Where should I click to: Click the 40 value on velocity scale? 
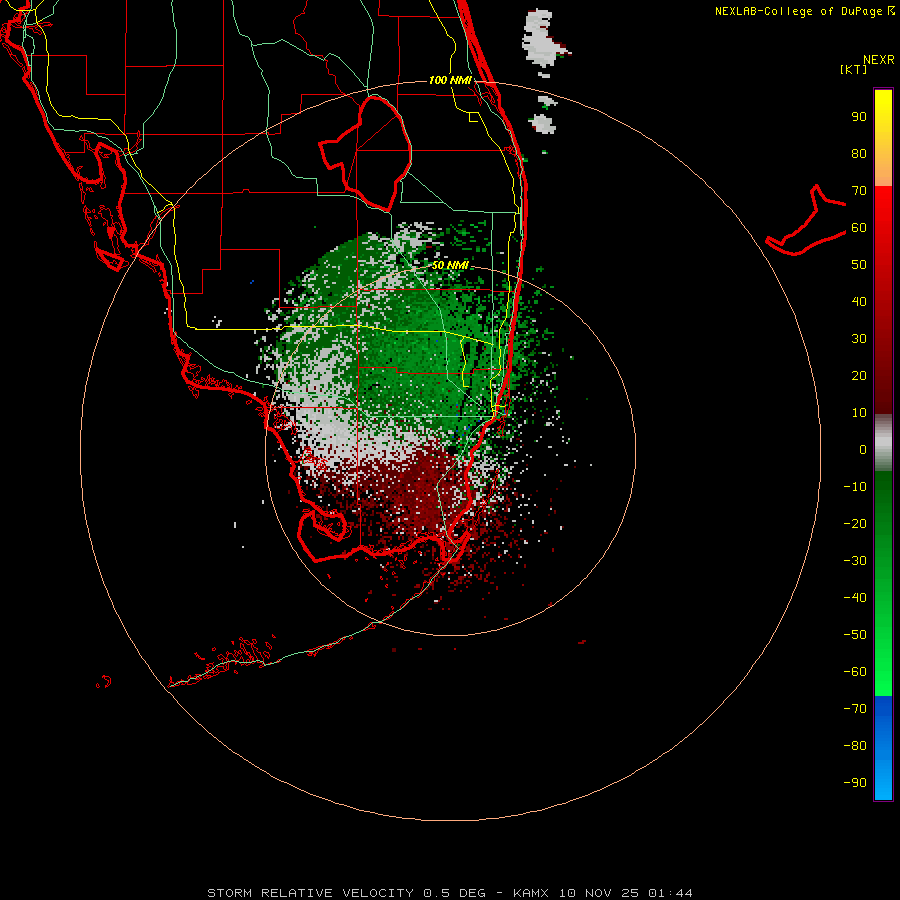point(859,302)
